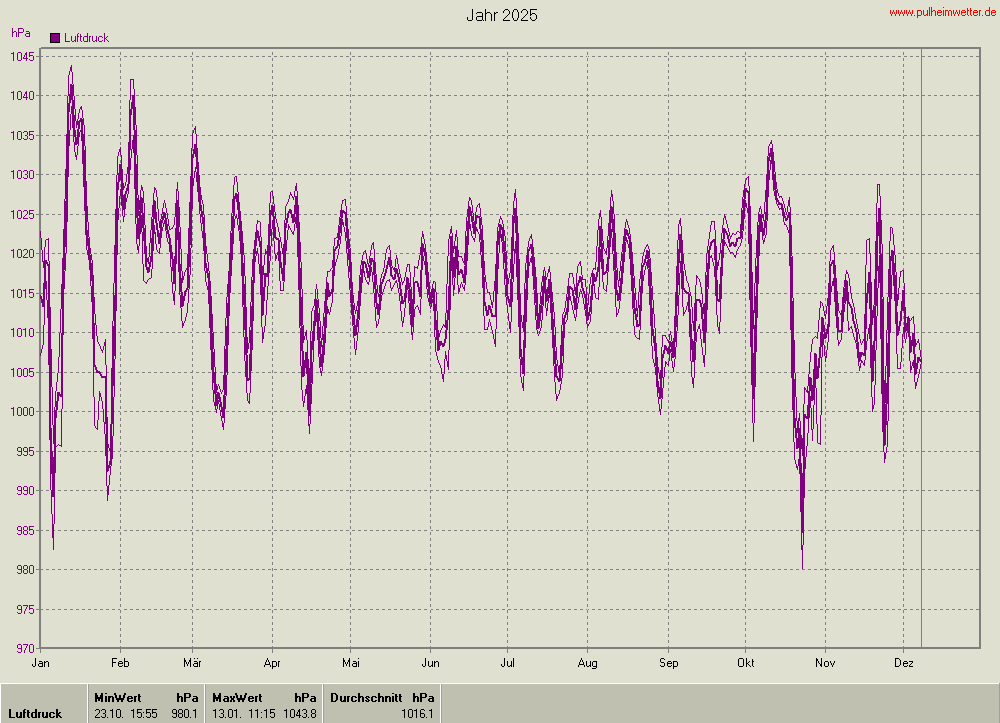Image resolution: width=1000 pixels, height=723 pixels.
Task: Click the Luftdruck row label in table
Action: [35, 714]
